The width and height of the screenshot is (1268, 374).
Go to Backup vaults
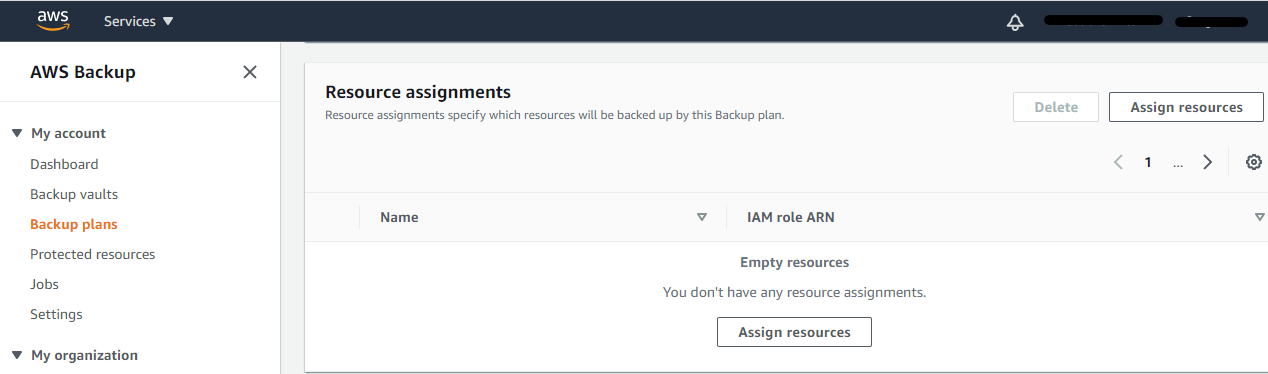(74, 194)
